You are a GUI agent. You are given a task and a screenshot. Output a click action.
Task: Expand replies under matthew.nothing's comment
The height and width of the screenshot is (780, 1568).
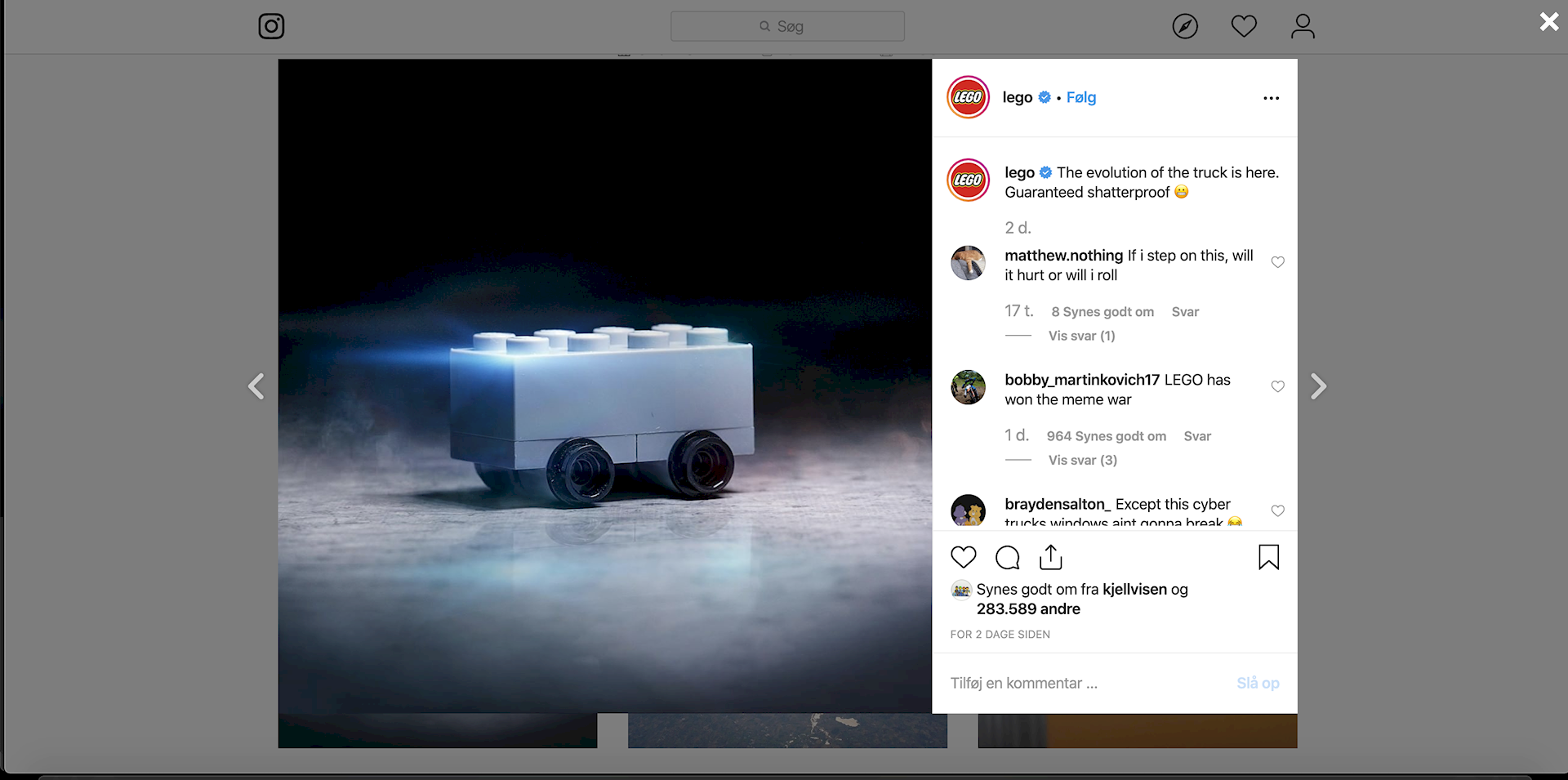pyautogui.click(x=1081, y=336)
